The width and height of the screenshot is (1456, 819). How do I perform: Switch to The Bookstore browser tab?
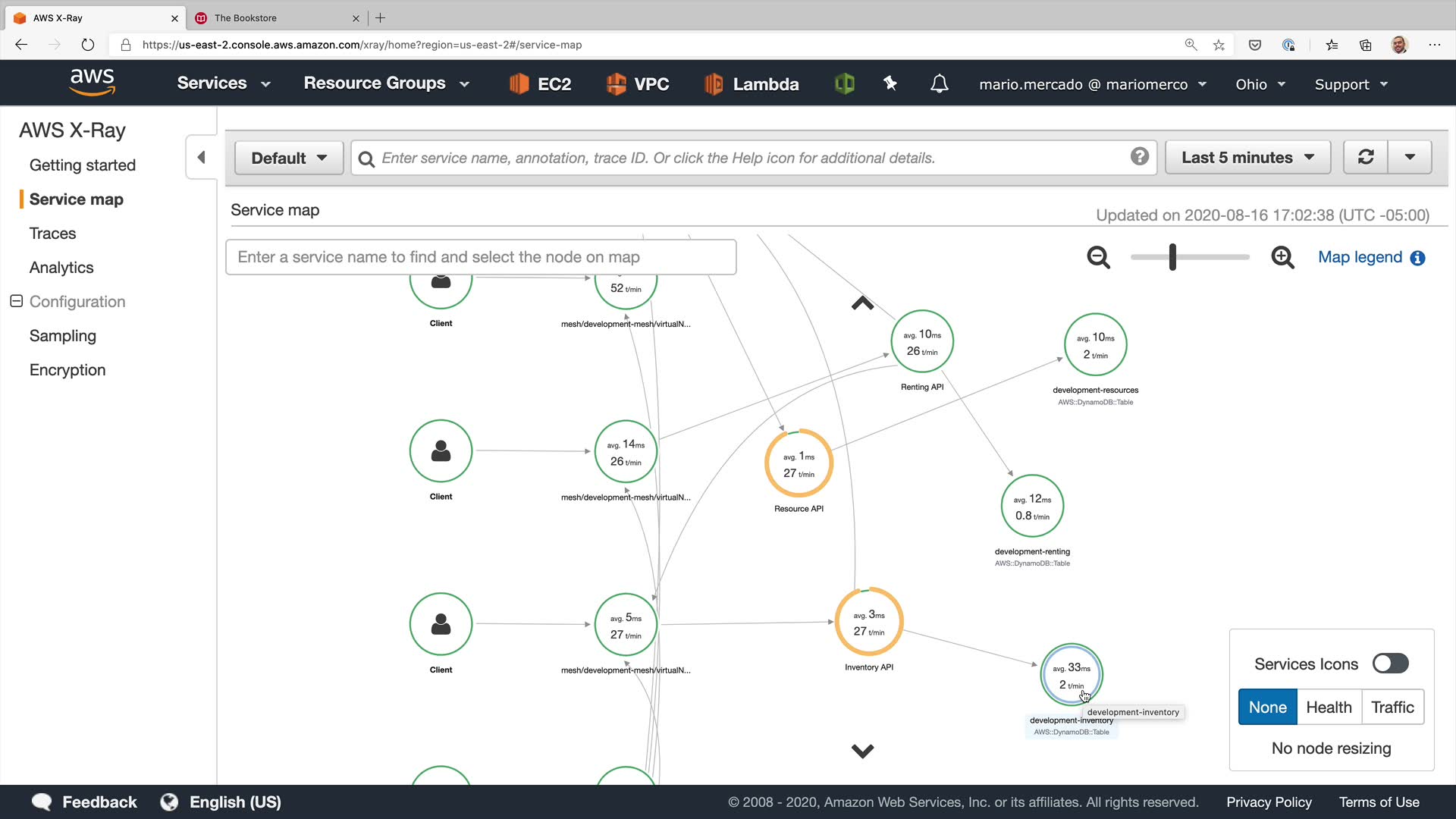tap(246, 17)
